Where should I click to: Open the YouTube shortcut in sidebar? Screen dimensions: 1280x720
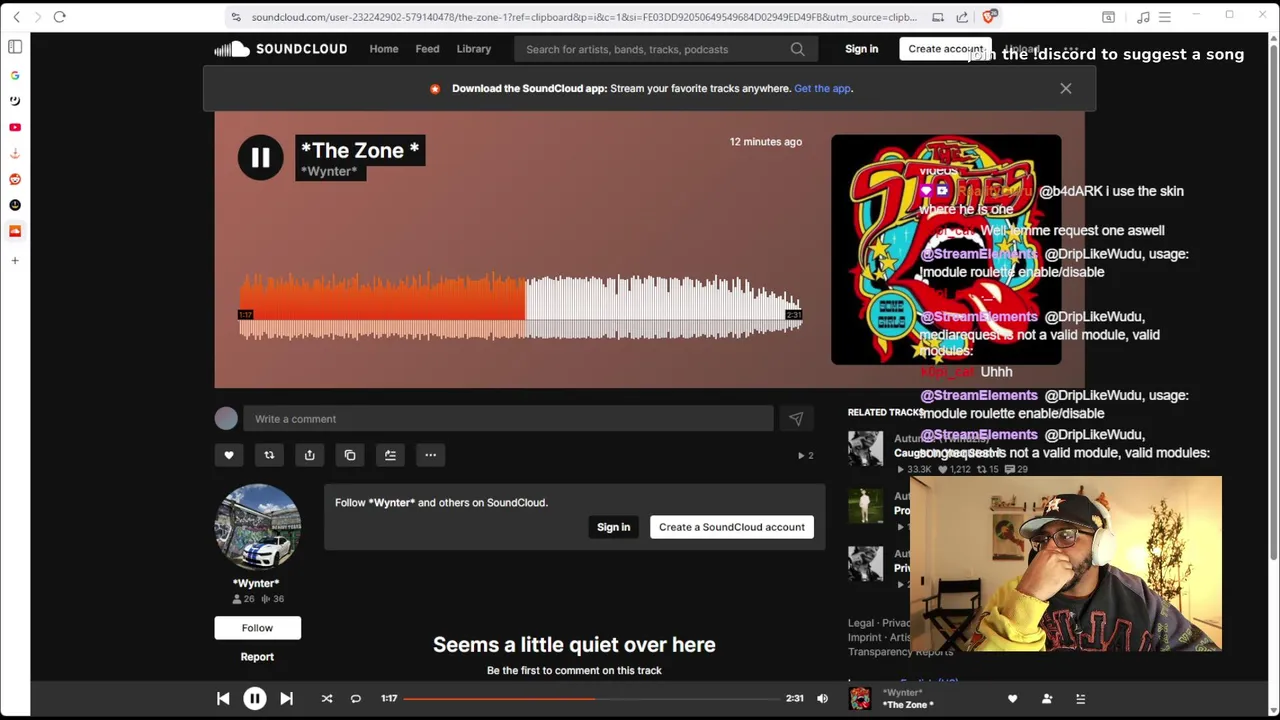coord(15,127)
